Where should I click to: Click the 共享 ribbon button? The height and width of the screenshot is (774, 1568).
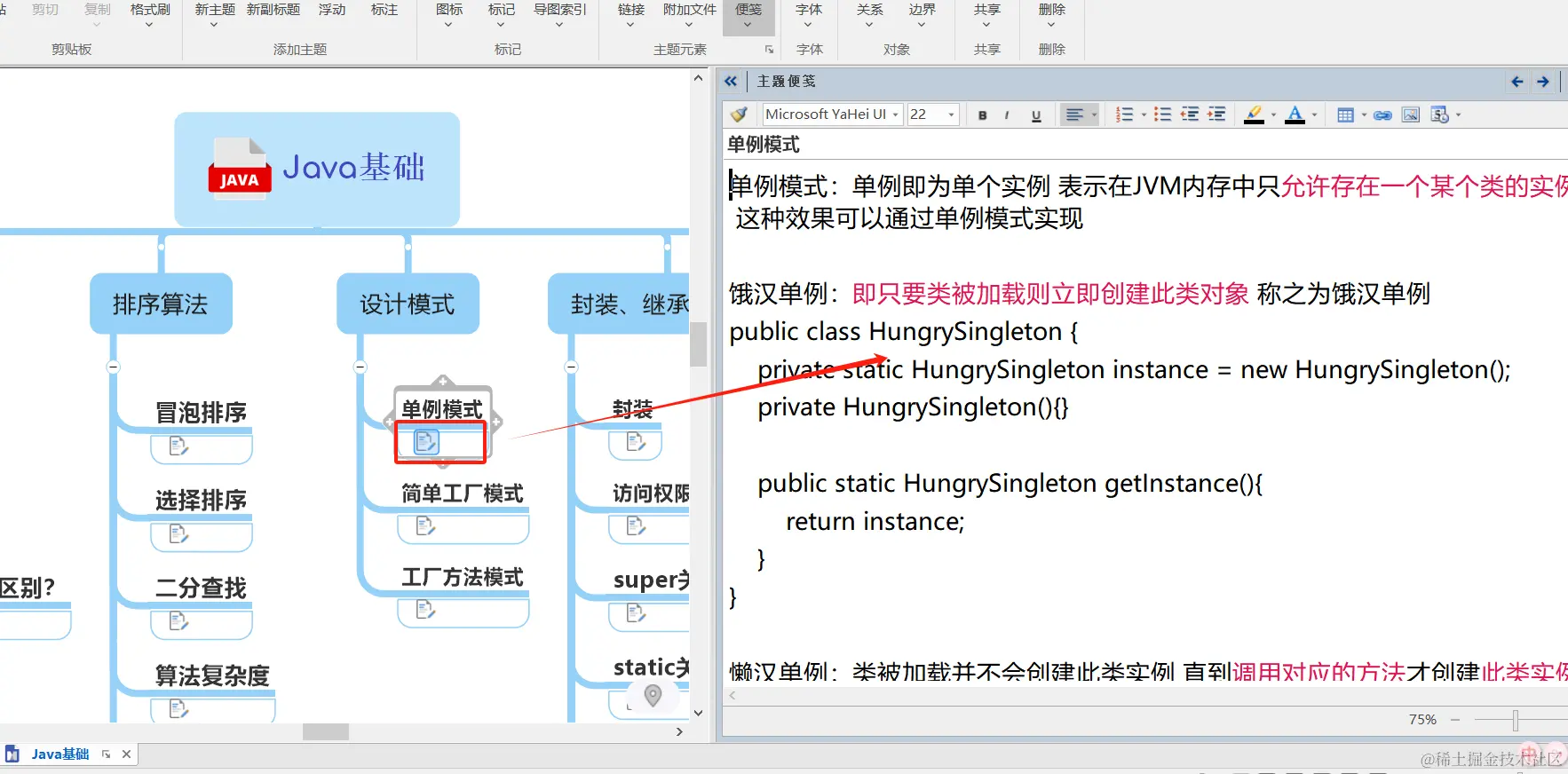click(x=986, y=16)
